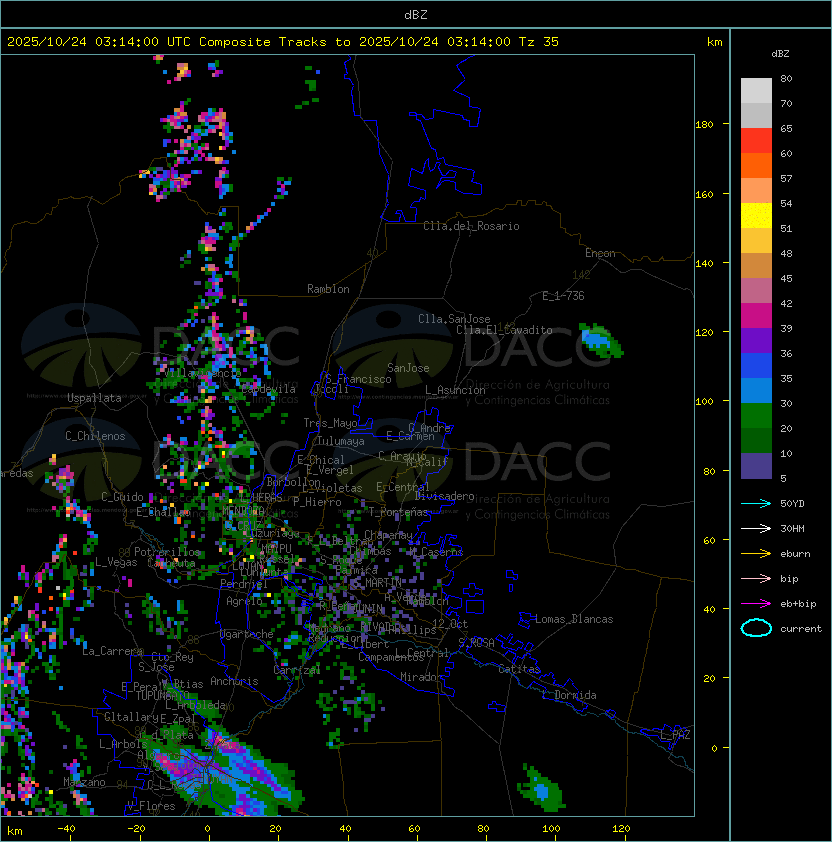Click the 'Potrerillos' map label
This screenshot has height=842, width=832.
coord(167,552)
